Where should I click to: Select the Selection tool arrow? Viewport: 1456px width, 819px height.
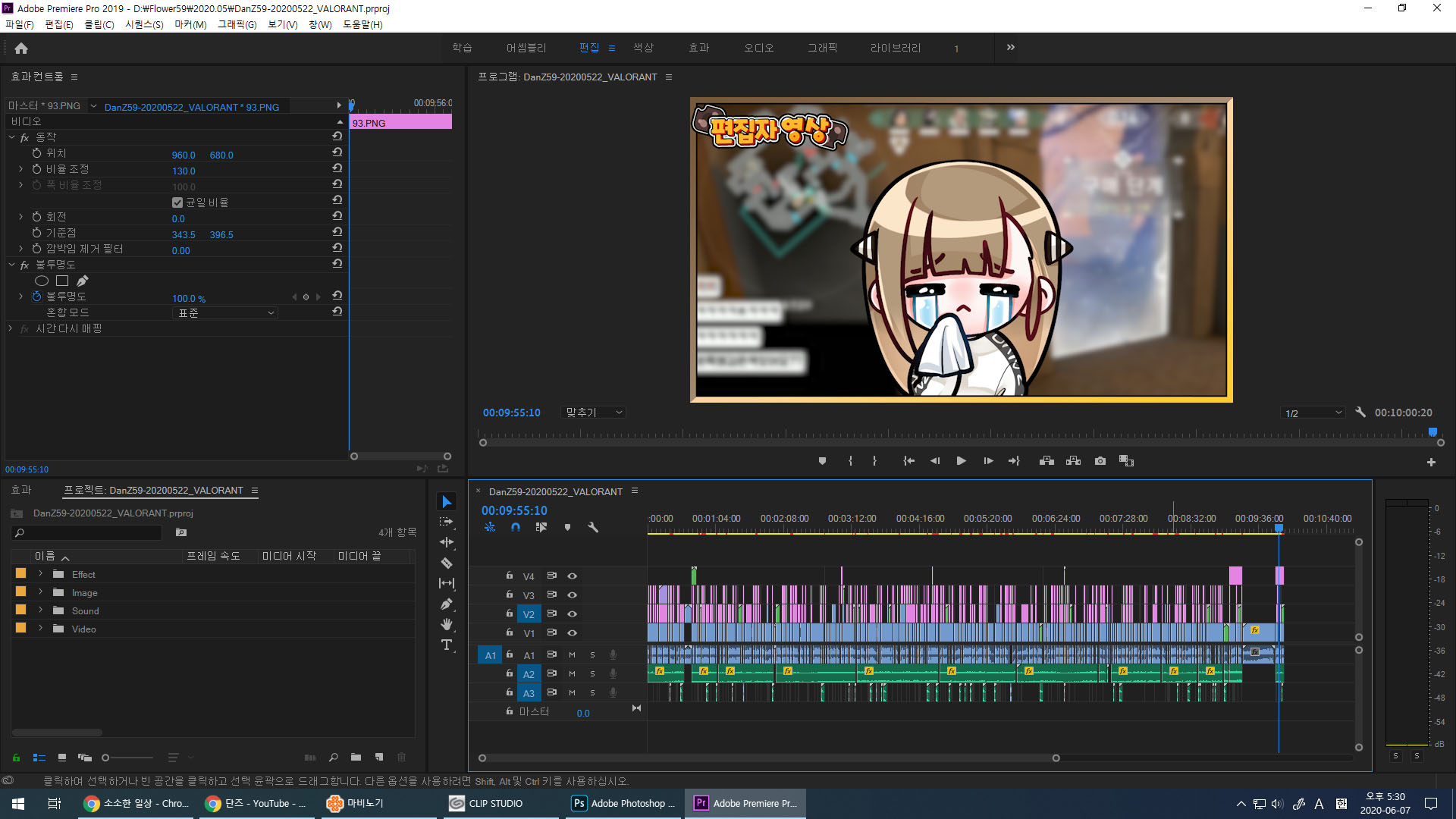tap(447, 502)
